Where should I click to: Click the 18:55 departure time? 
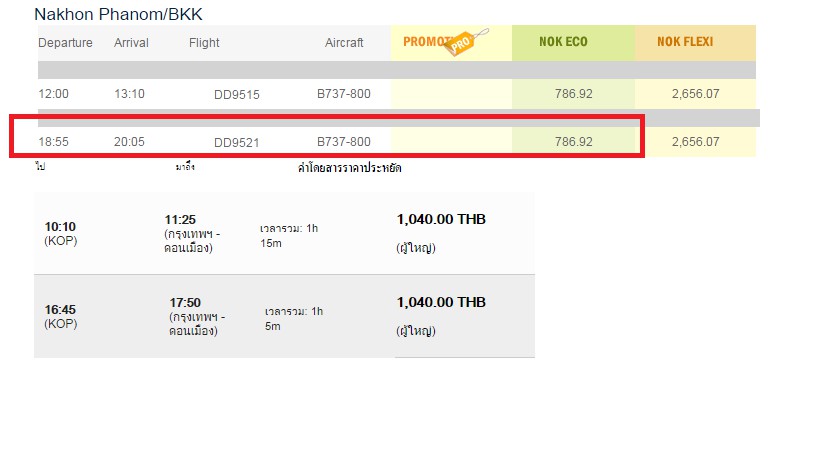(53, 142)
